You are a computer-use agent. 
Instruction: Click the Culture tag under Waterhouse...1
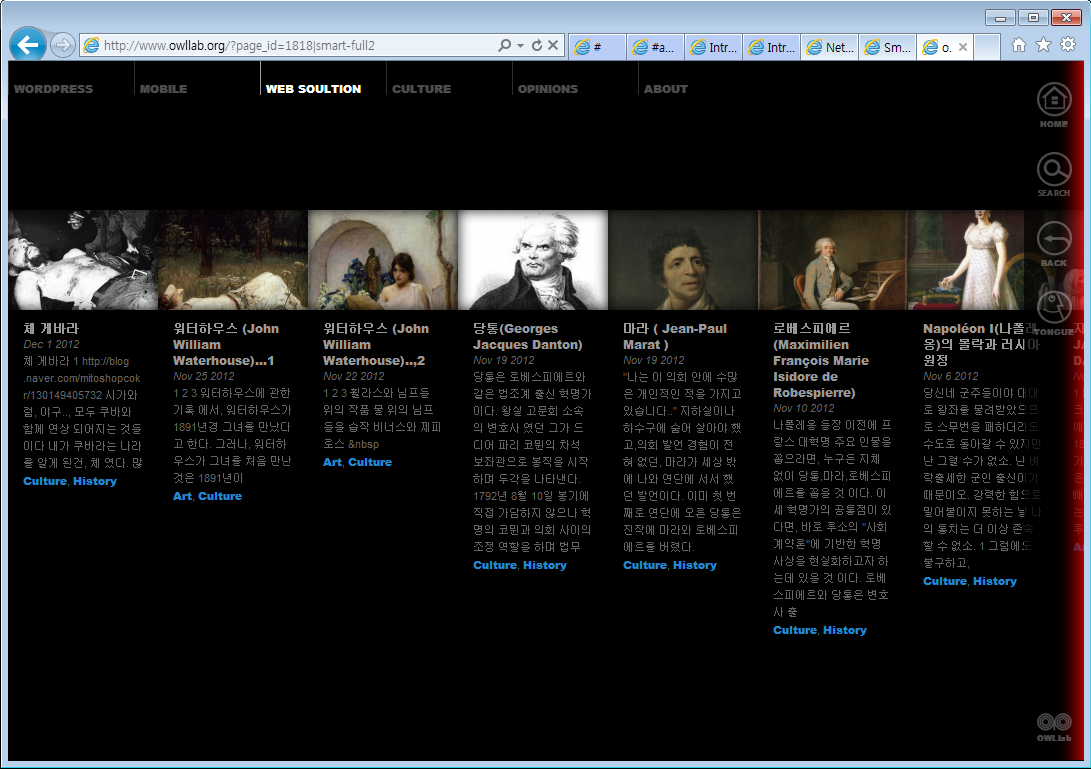pyautogui.click(x=220, y=496)
